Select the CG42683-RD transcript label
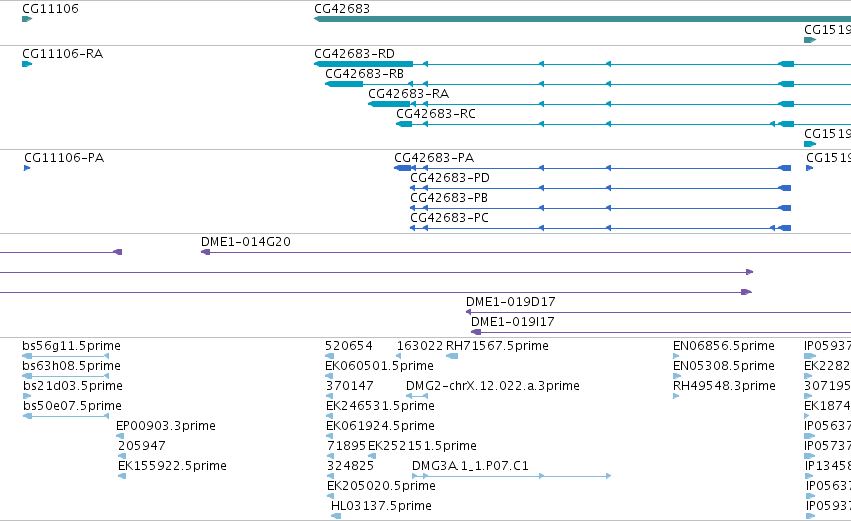 354,54
